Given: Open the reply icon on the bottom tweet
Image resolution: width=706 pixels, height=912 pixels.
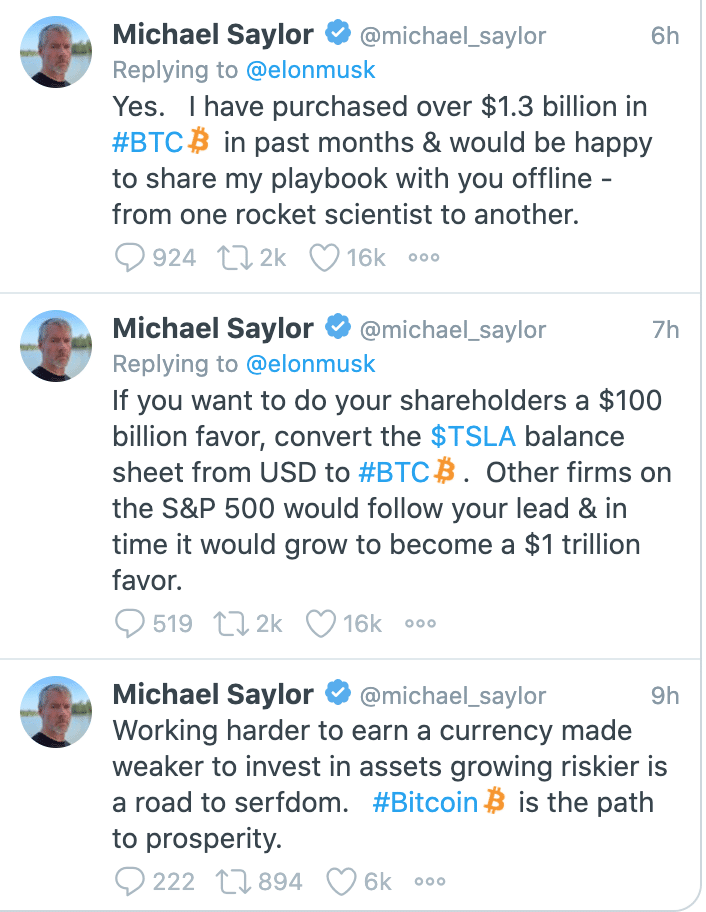Looking at the screenshot, I should click(129, 880).
